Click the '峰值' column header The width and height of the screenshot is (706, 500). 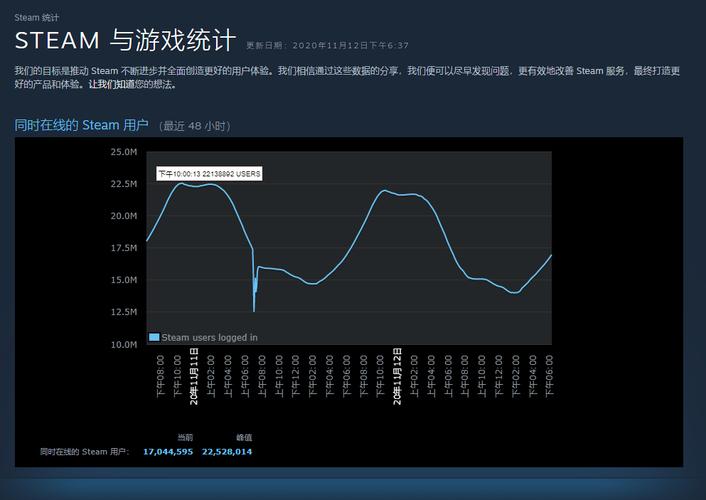(x=244, y=437)
